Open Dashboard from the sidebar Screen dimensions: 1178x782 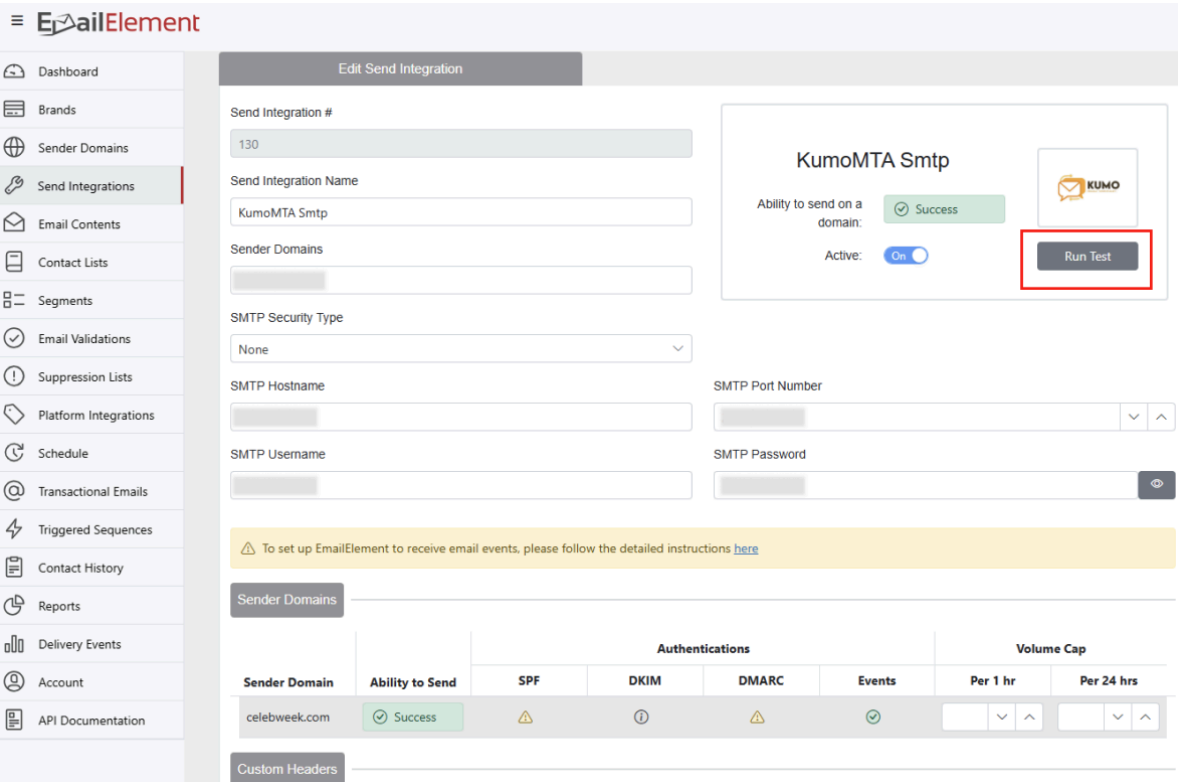(x=68, y=72)
